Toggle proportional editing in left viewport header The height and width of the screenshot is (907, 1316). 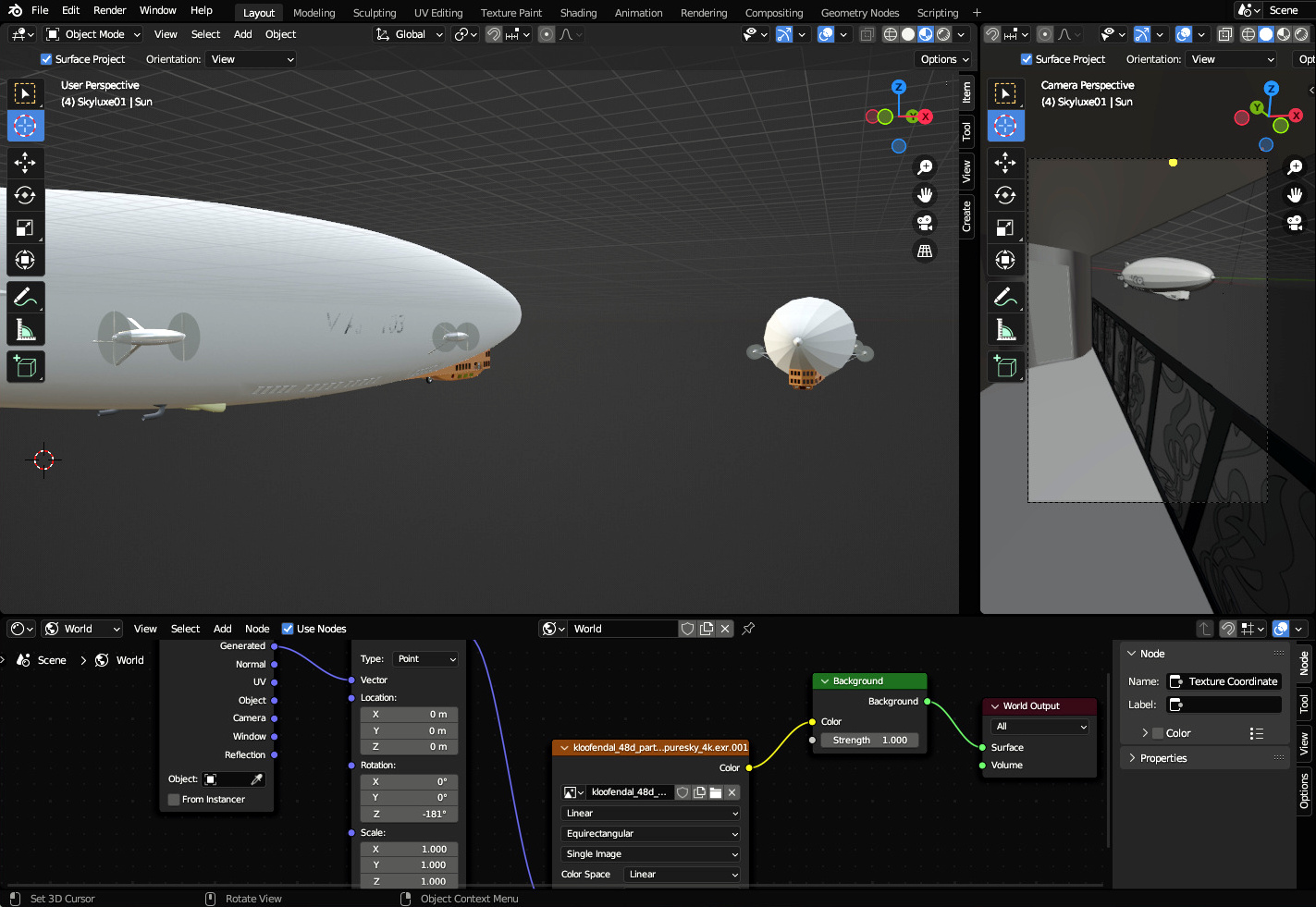(x=547, y=34)
